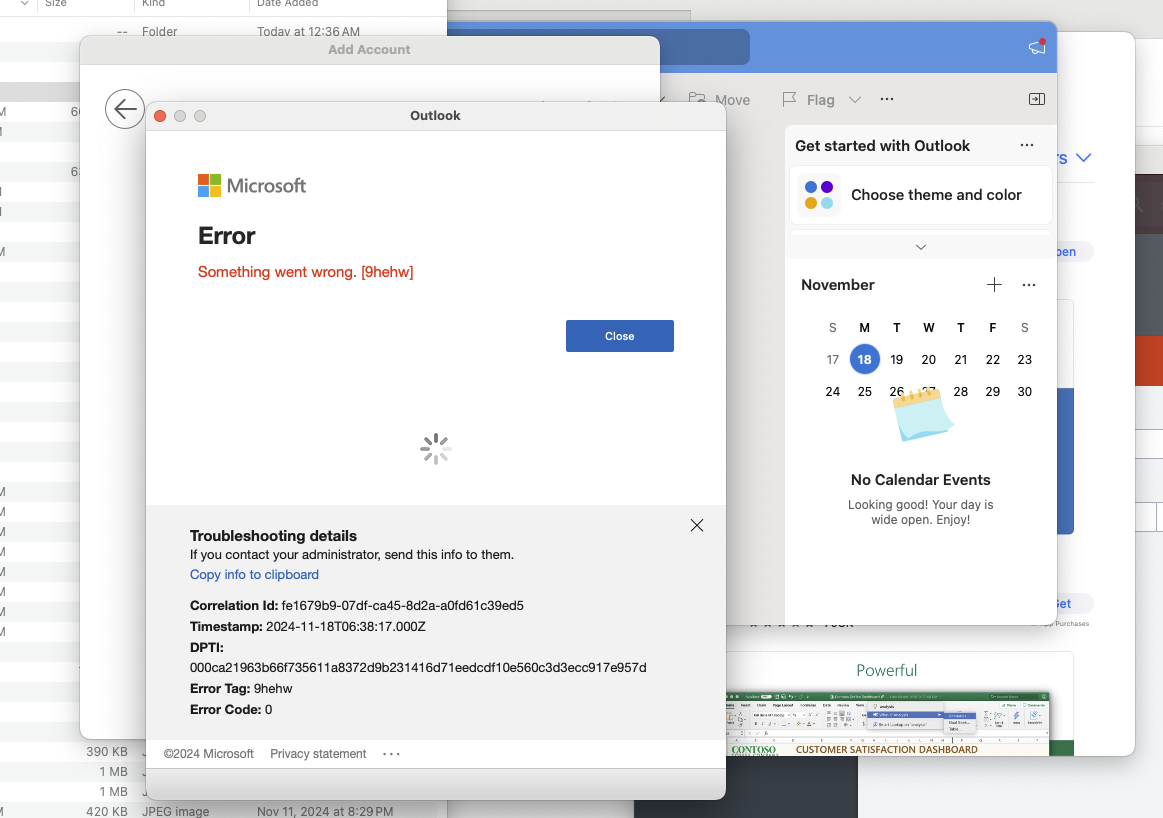Select November 28 in the calendar
Screen dimensions: 1163x818
pyautogui.click(x=961, y=392)
